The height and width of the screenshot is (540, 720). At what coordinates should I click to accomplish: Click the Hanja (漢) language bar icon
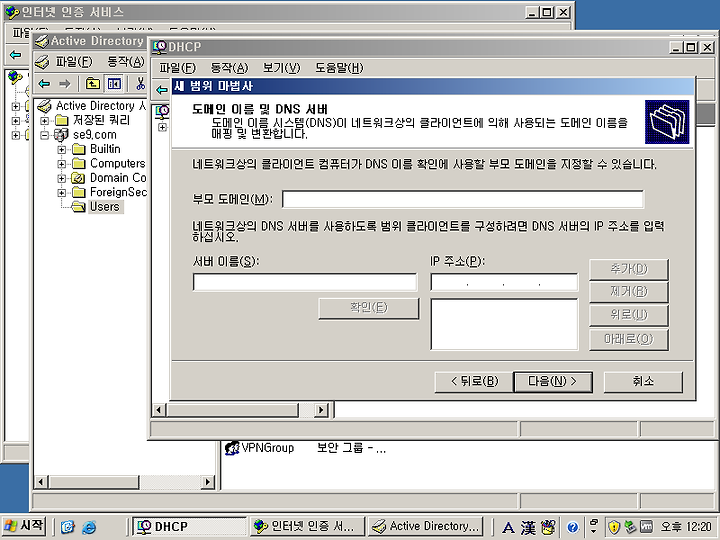click(528, 527)
